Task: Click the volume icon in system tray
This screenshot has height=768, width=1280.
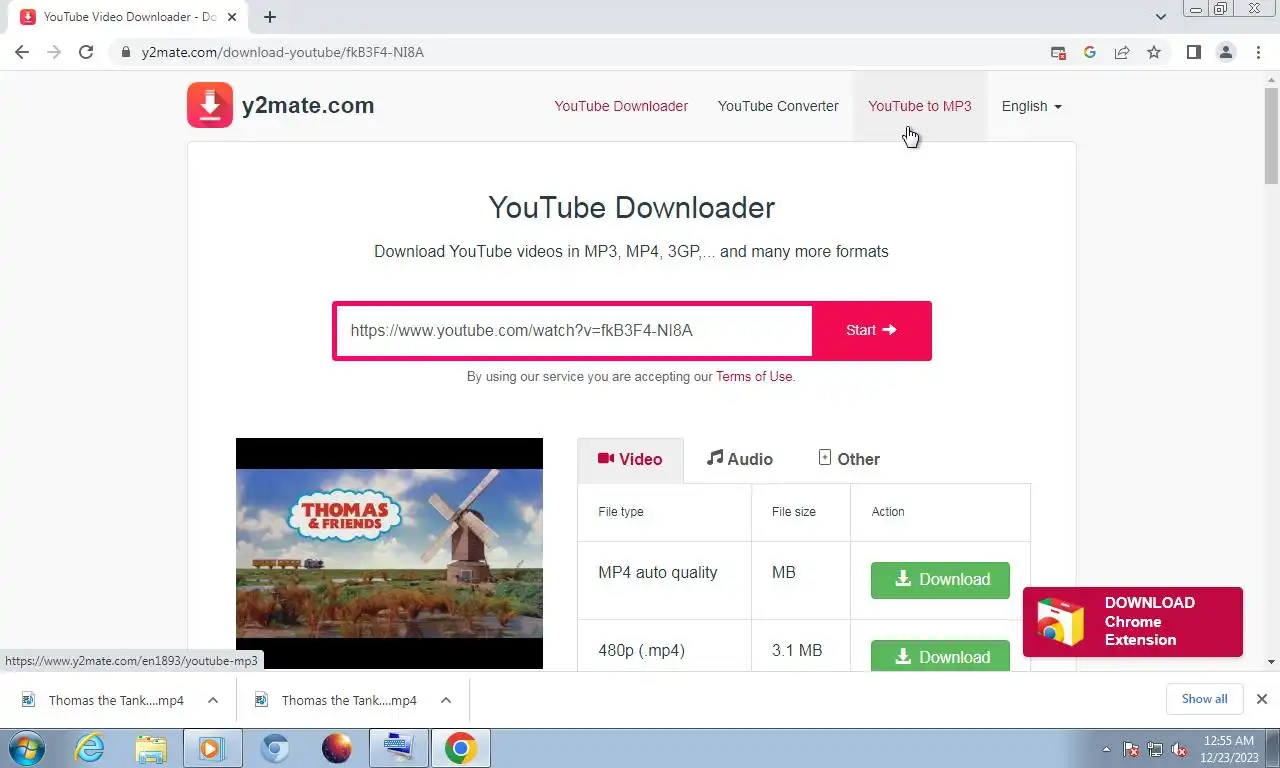Action: (x=1180, y=749)
